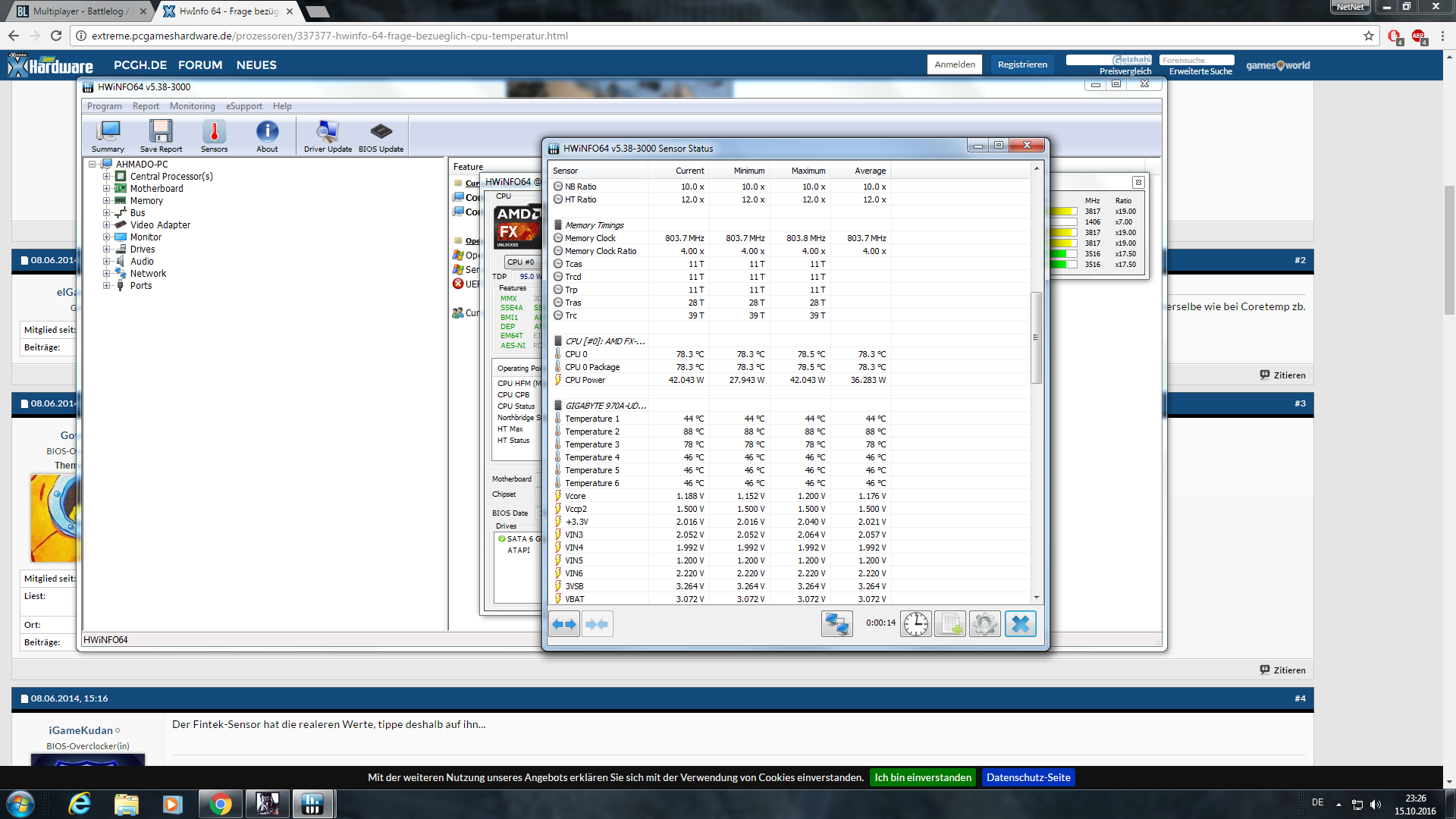The height and width of the screenshot is (819, 1456).
Task: Expand the Motherboard tree node
Action: [107, 189]
